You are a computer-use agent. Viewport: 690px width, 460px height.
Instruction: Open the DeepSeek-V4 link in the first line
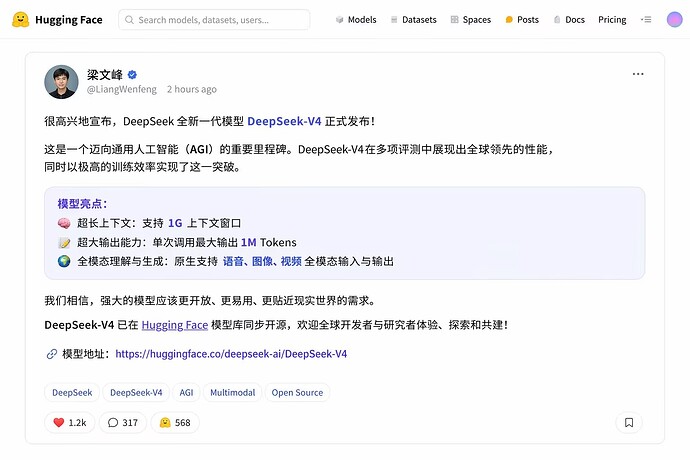click(x=284, y=121)
